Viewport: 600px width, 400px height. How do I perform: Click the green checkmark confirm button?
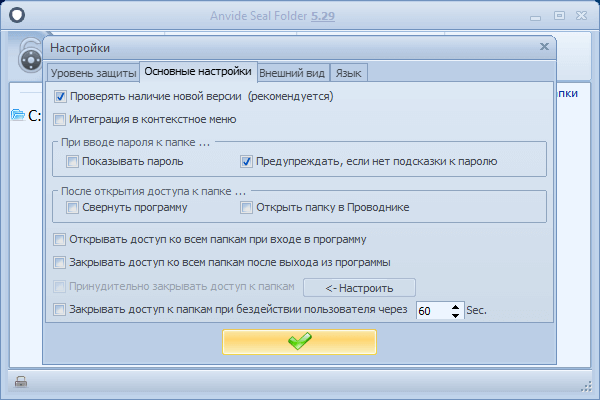tap(299, 341)
